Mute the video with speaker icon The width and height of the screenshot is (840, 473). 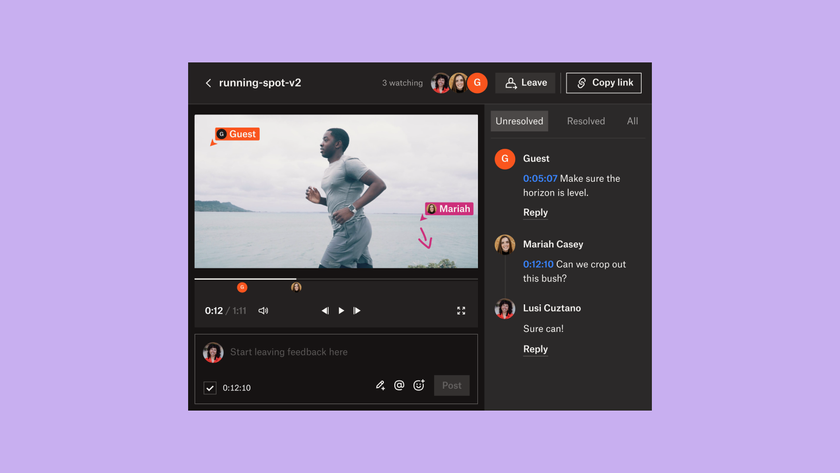tap(263, 311)
